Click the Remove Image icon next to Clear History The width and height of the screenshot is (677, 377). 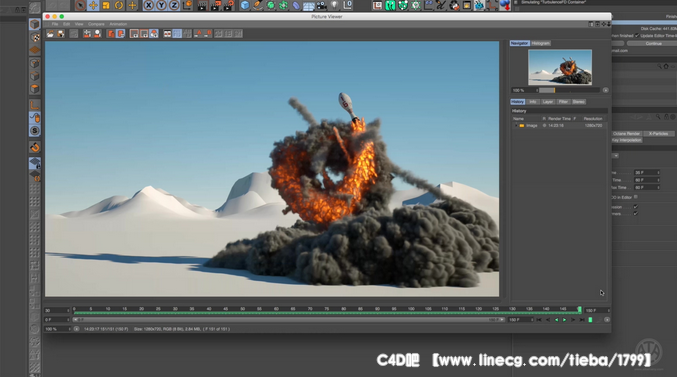98,34
